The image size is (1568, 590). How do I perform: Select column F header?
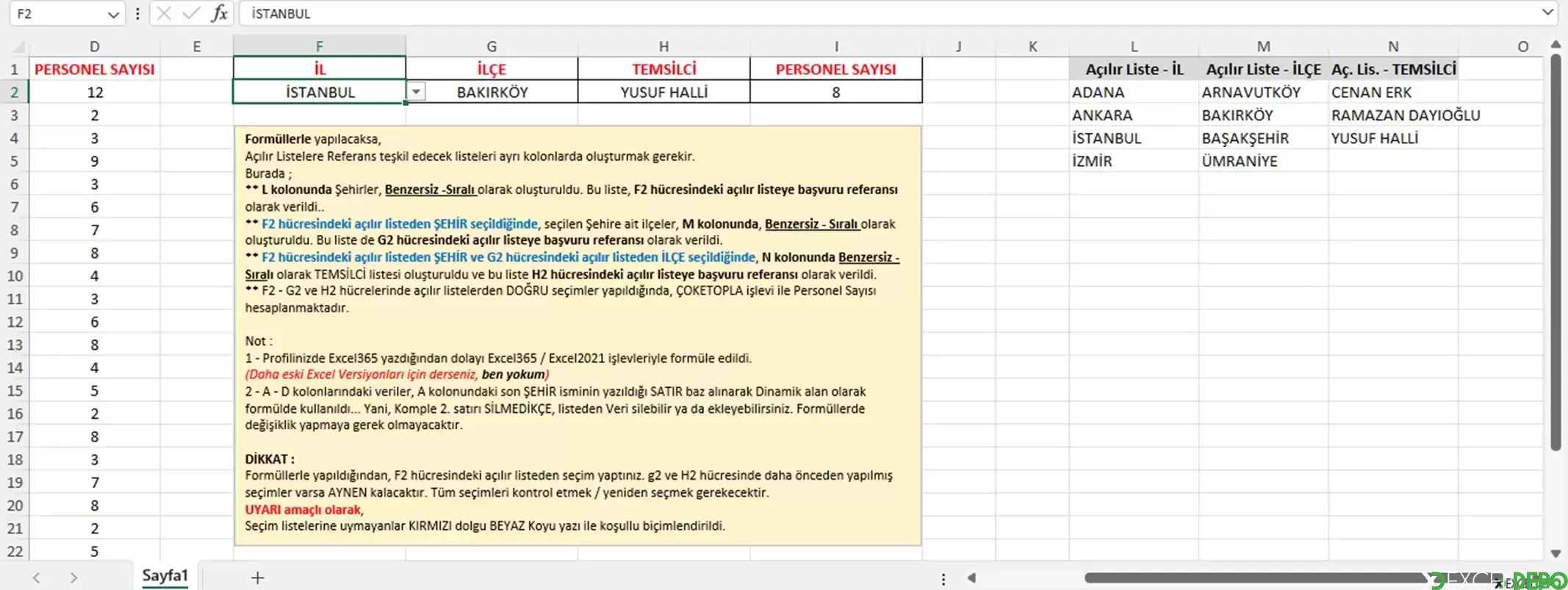coord(319,46)
